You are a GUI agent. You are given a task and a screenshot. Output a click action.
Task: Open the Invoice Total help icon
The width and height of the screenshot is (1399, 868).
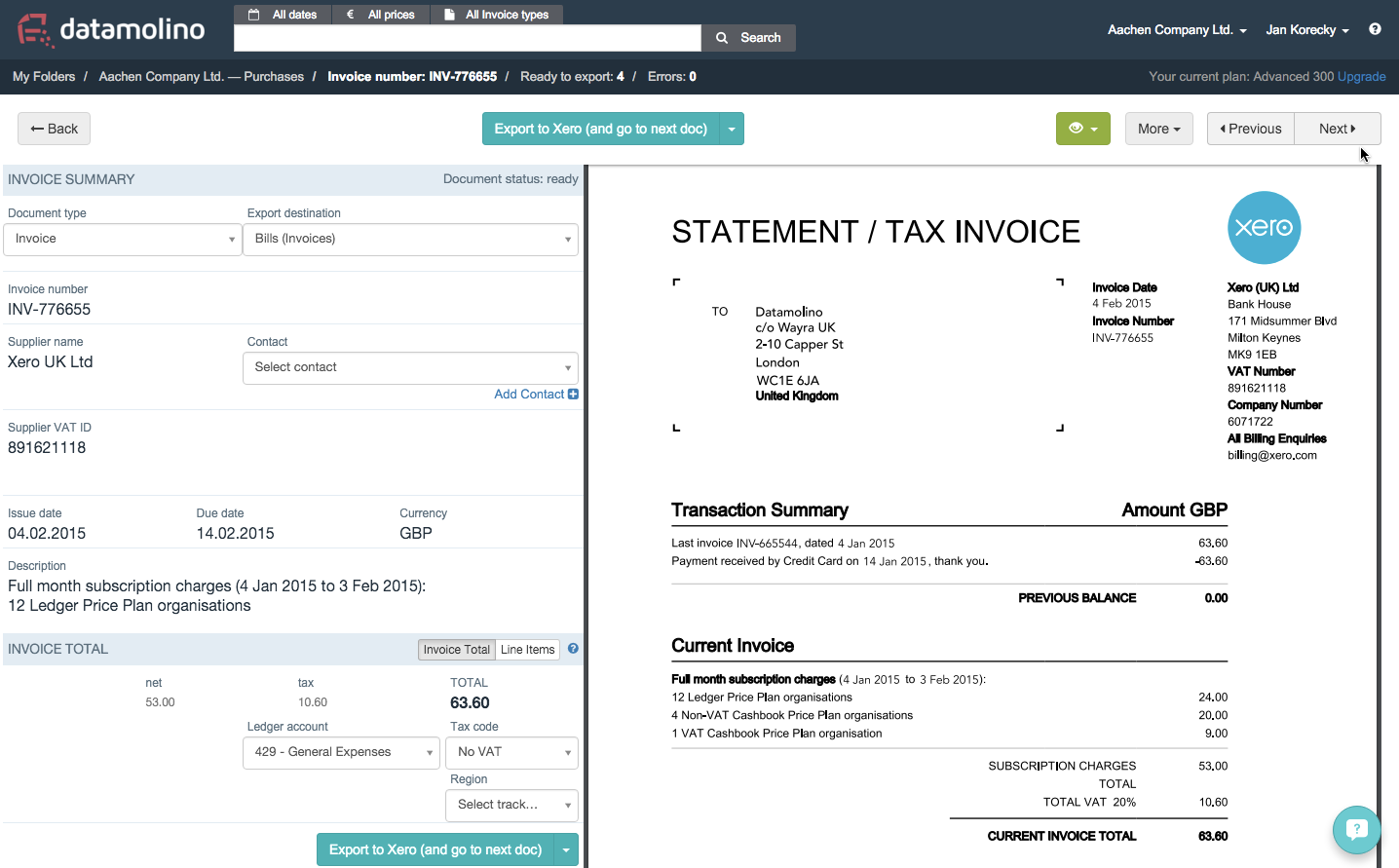(573, 649)
